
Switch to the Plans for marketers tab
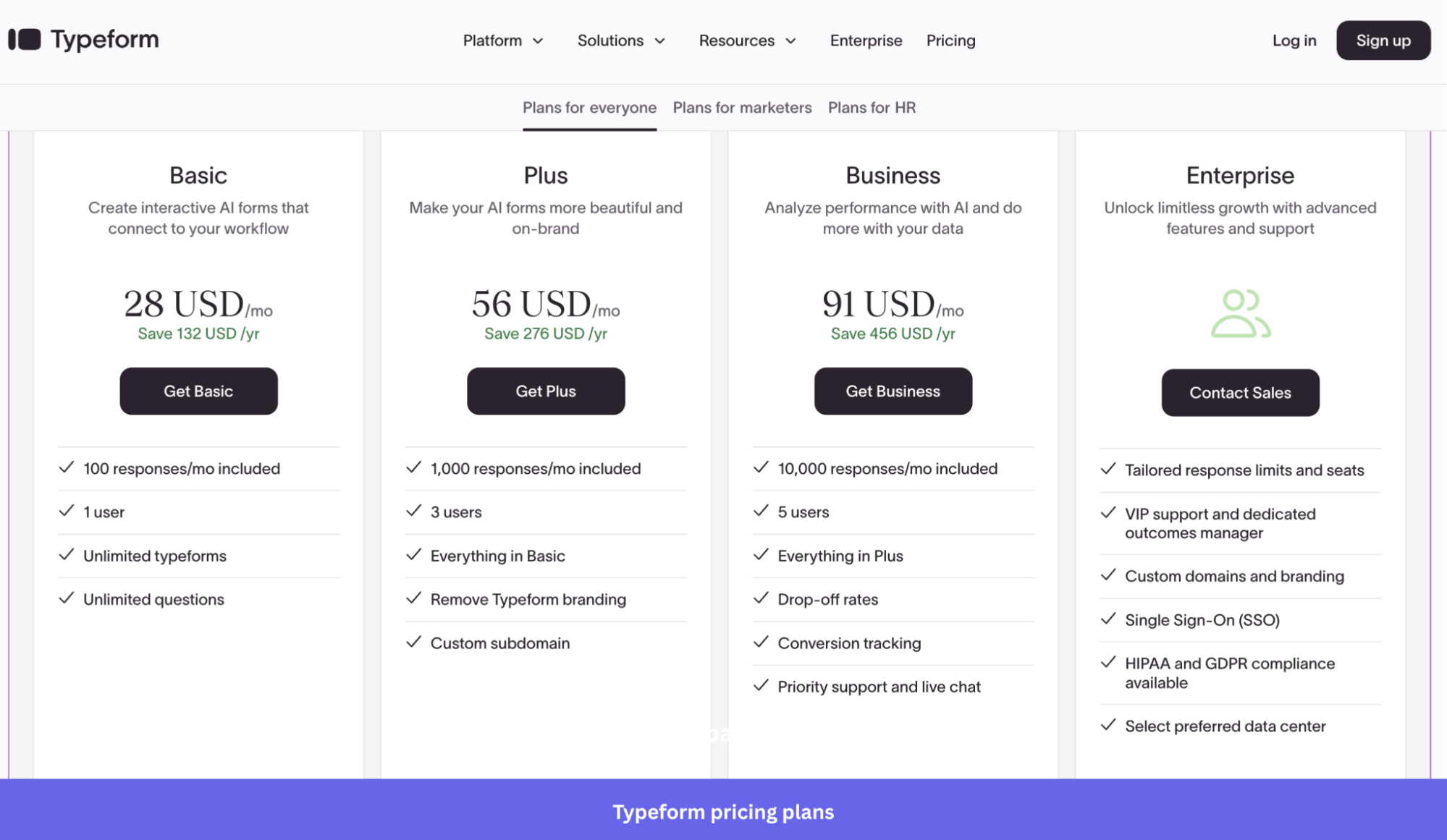(x=741, y=107)
